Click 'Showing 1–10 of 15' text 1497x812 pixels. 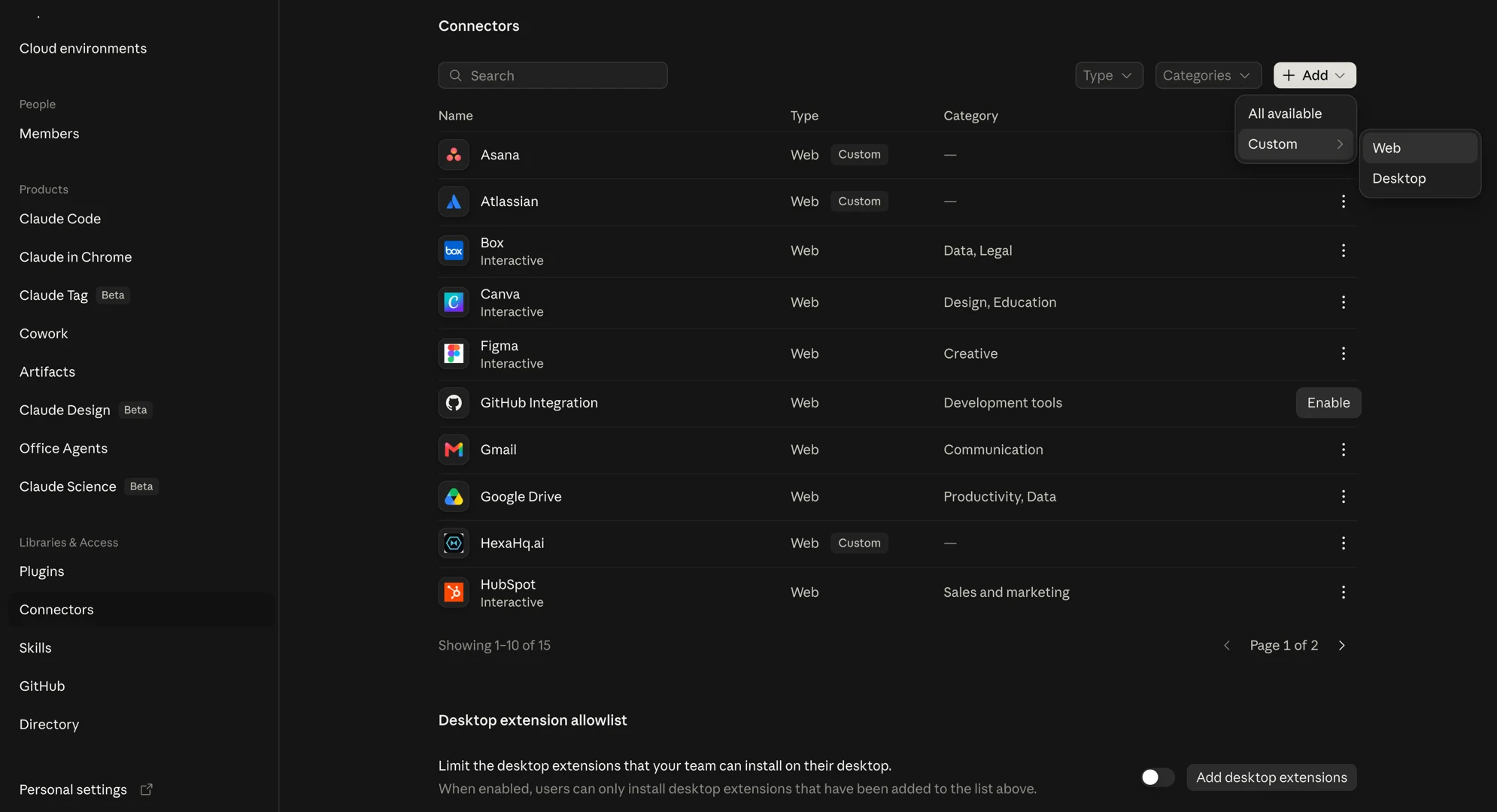(x=494, y=646)
